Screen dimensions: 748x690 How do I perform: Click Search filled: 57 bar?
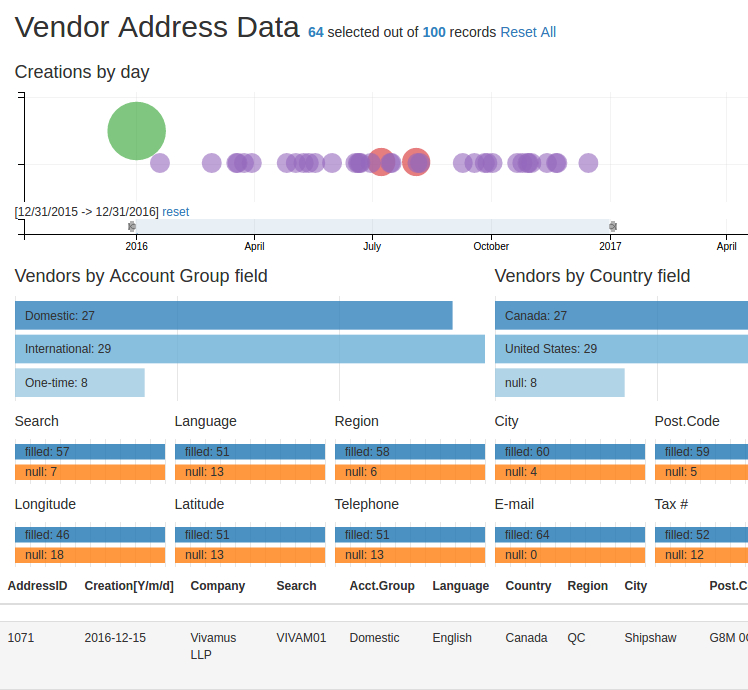pos(90,452)
